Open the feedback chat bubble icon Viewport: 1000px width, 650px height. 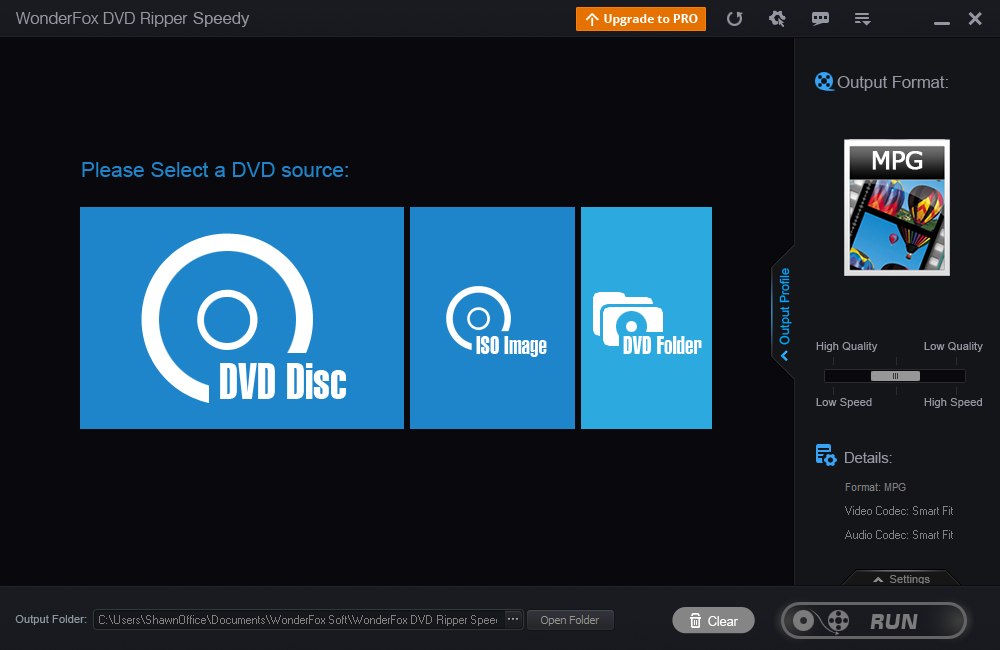(820, 18)
